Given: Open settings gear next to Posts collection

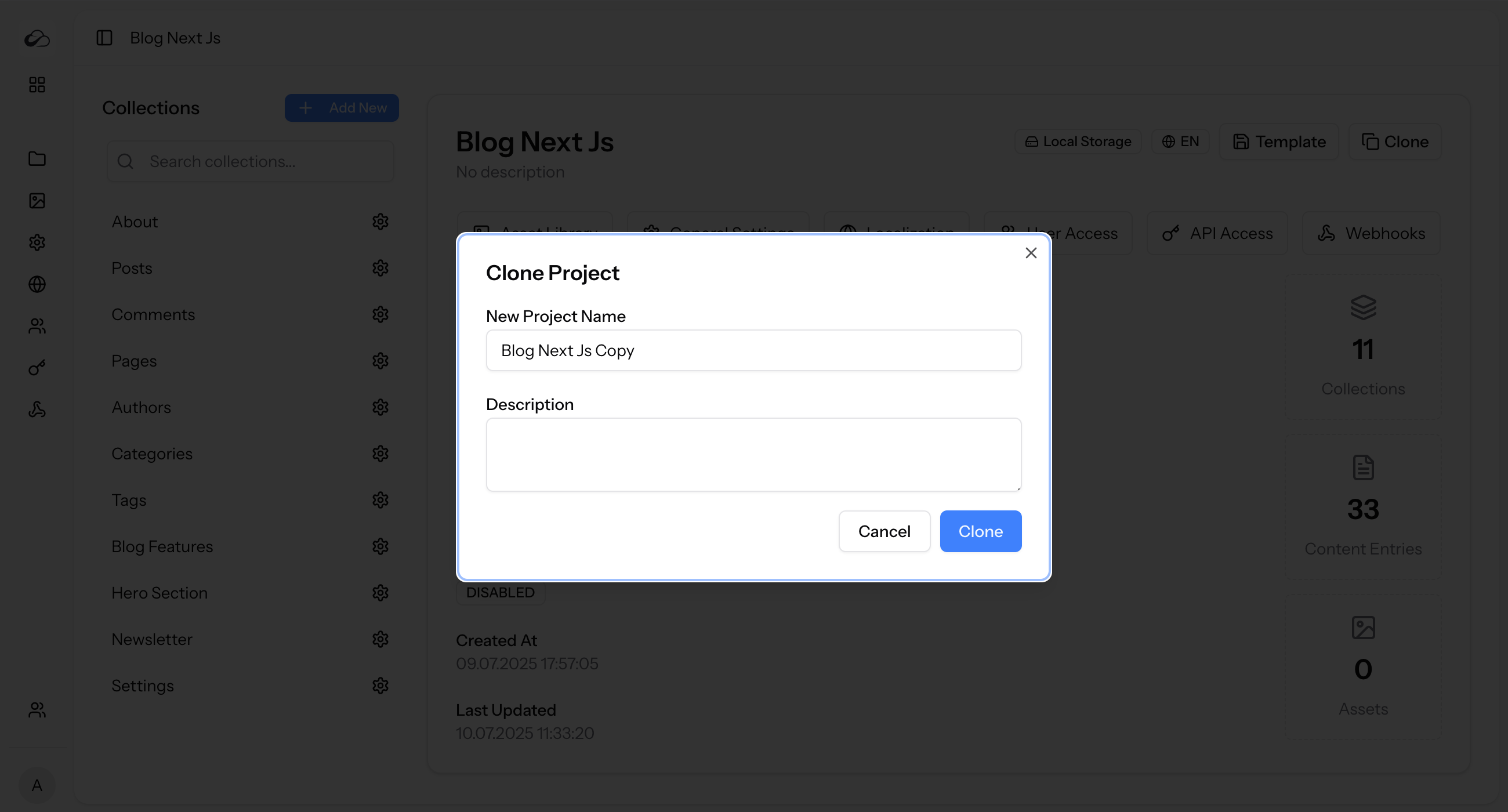Looking at the screenshot, I should (380, 267).
